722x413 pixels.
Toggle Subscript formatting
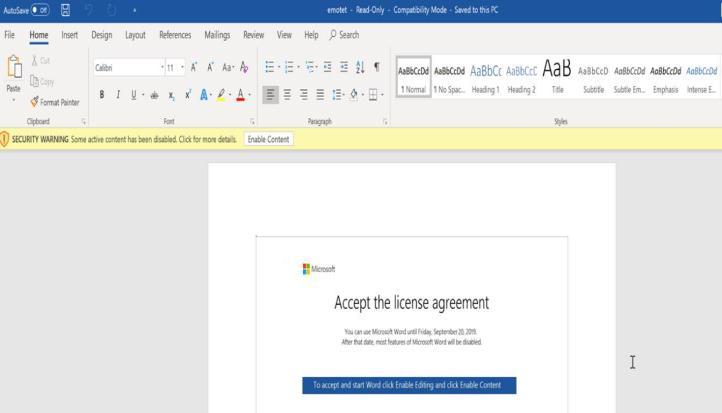(171, 95)
